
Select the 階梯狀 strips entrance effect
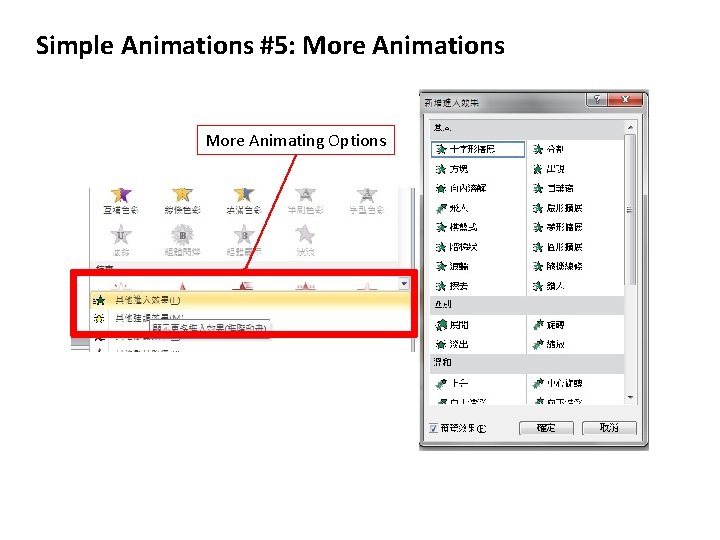click(456, 247)
